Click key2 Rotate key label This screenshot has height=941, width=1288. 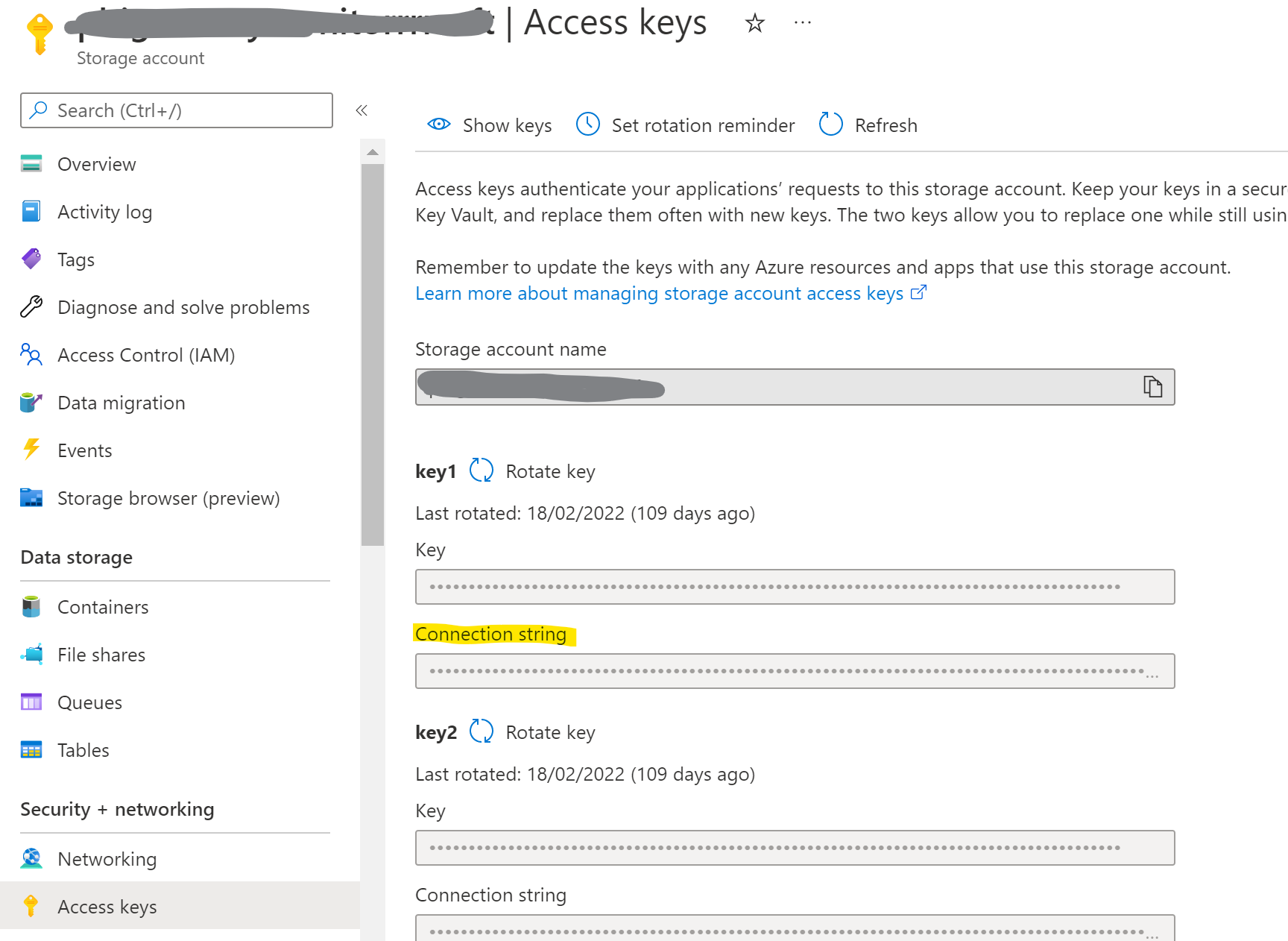[550, 732]
